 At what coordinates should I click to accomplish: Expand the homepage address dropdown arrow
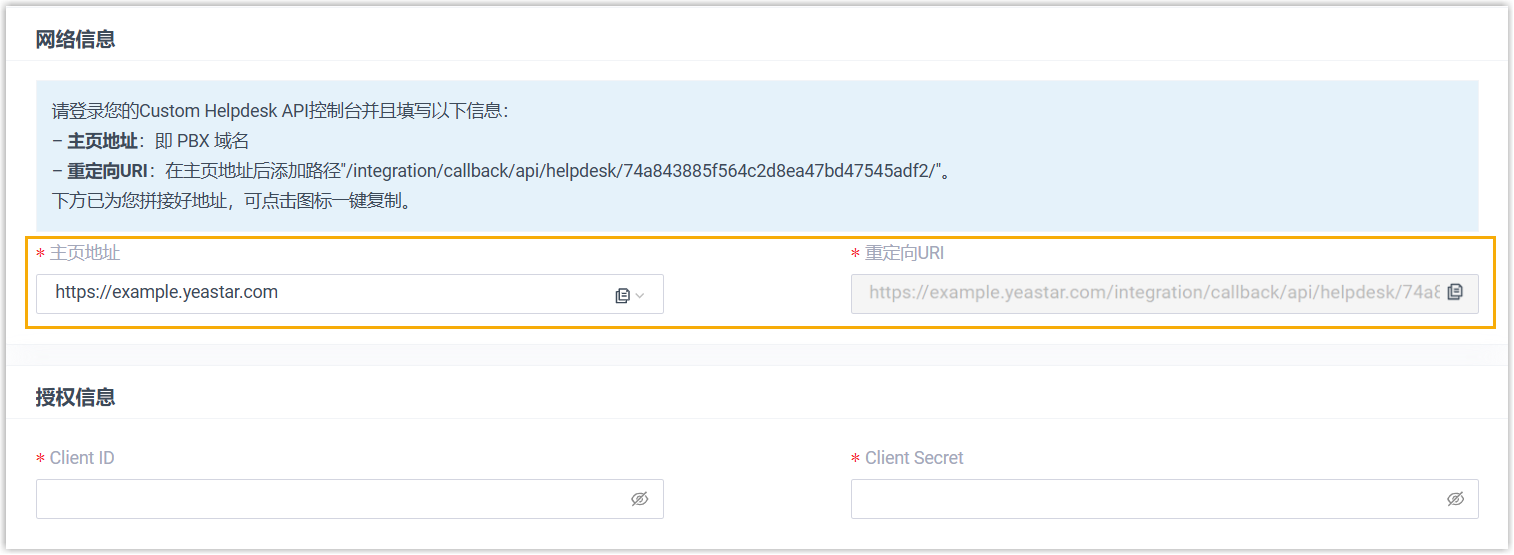point(640,295)
